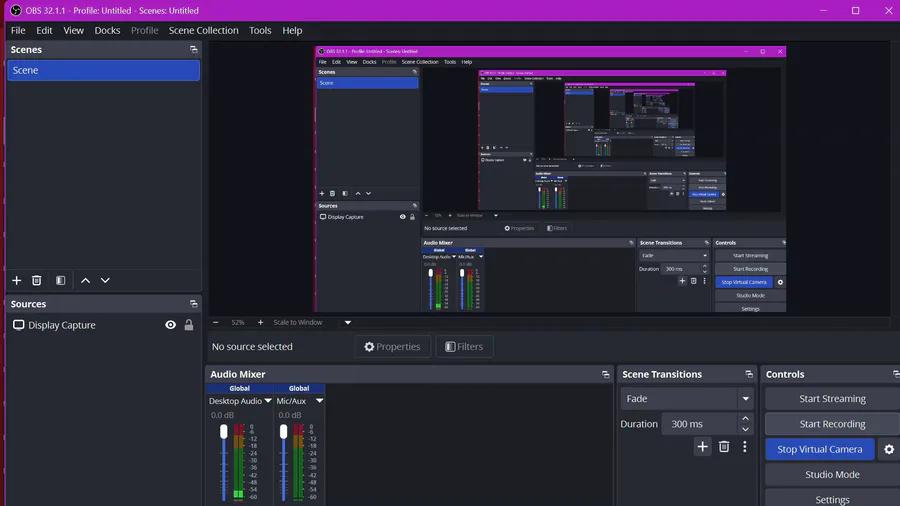Pop out the Audio Mixer dock
The image size is (900, 506).
click(x=606, y=374)
